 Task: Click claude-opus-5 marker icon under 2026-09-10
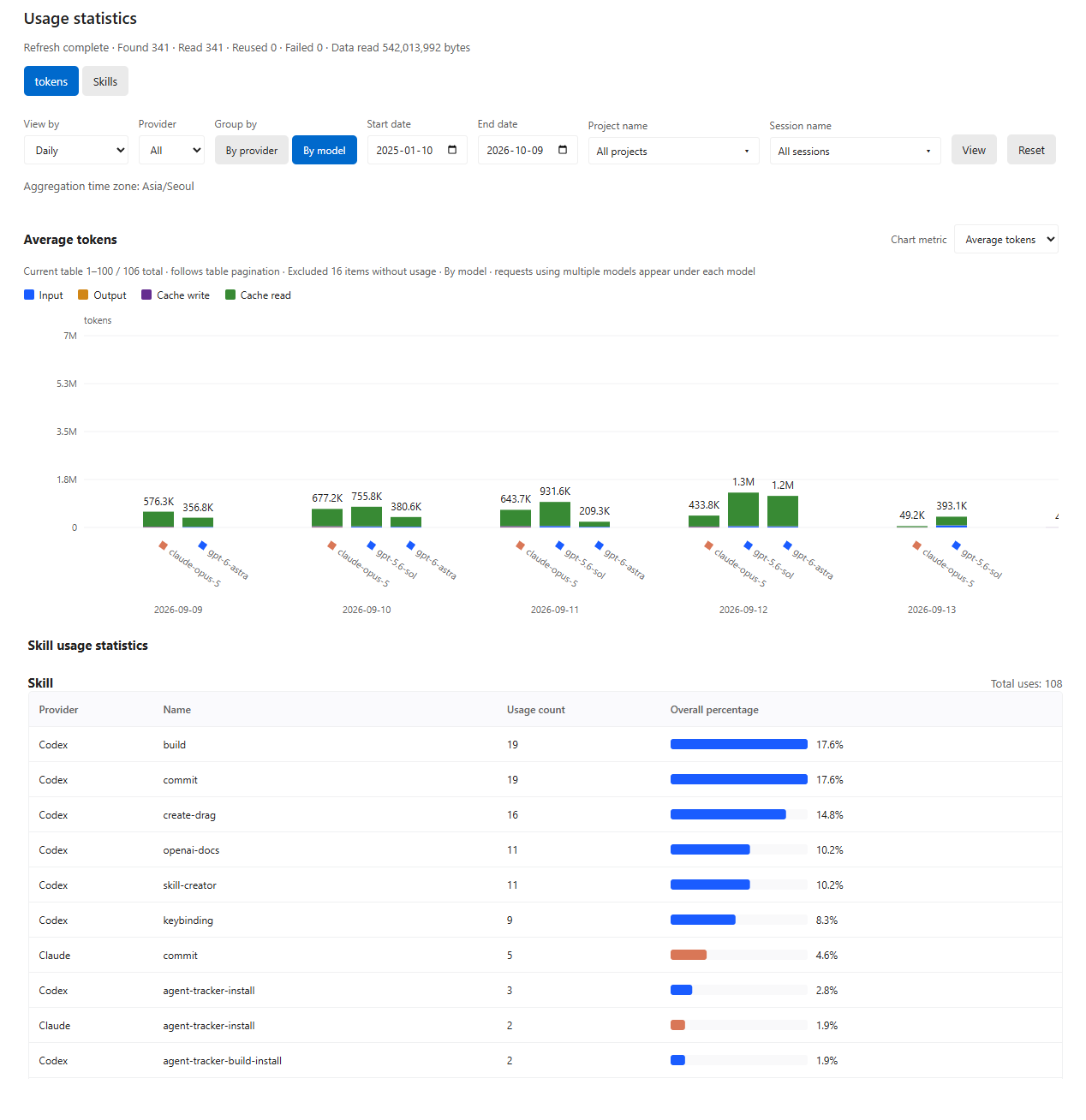point(331,545)
